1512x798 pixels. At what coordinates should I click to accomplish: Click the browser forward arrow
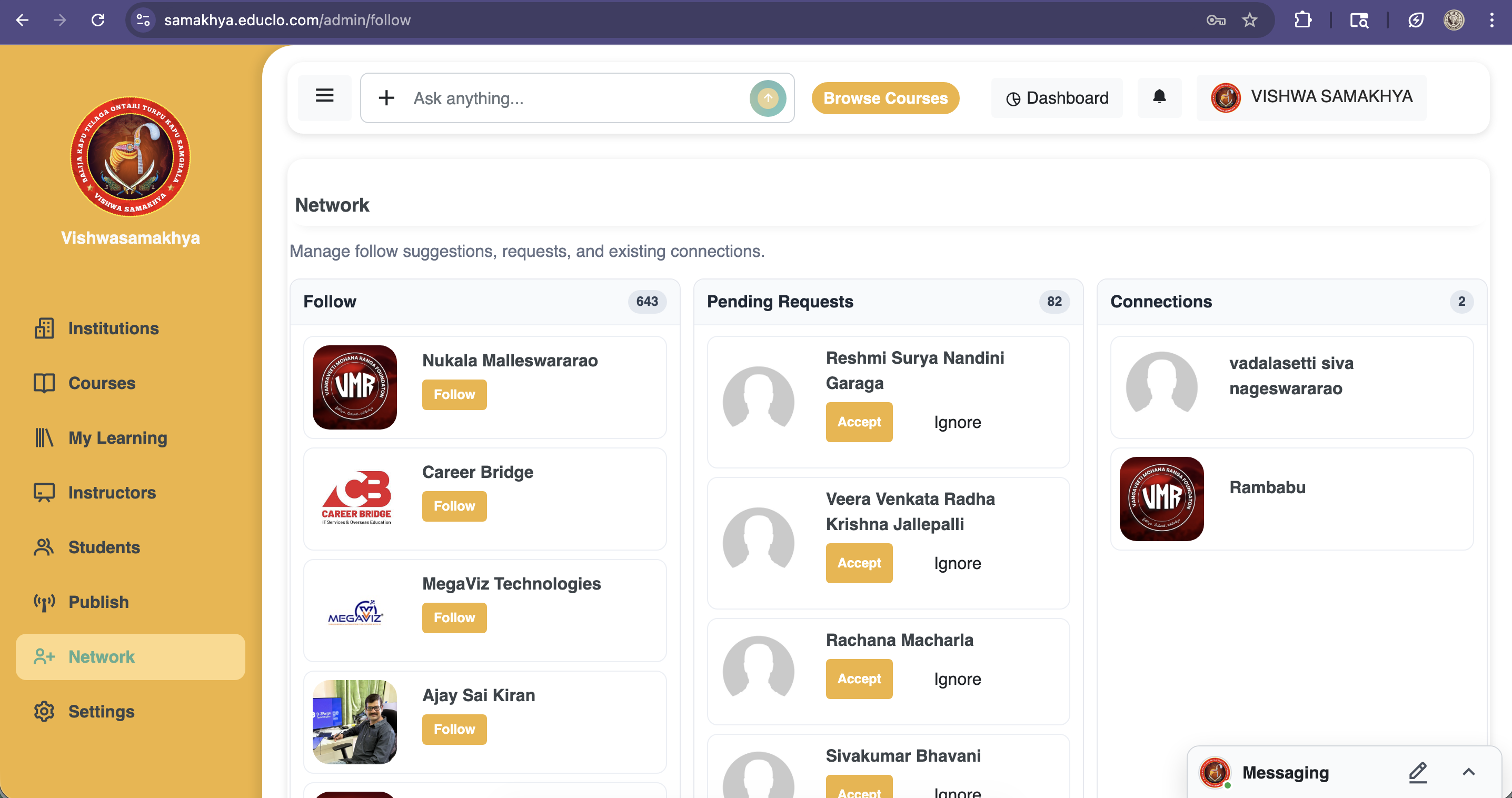coord(59,20)
